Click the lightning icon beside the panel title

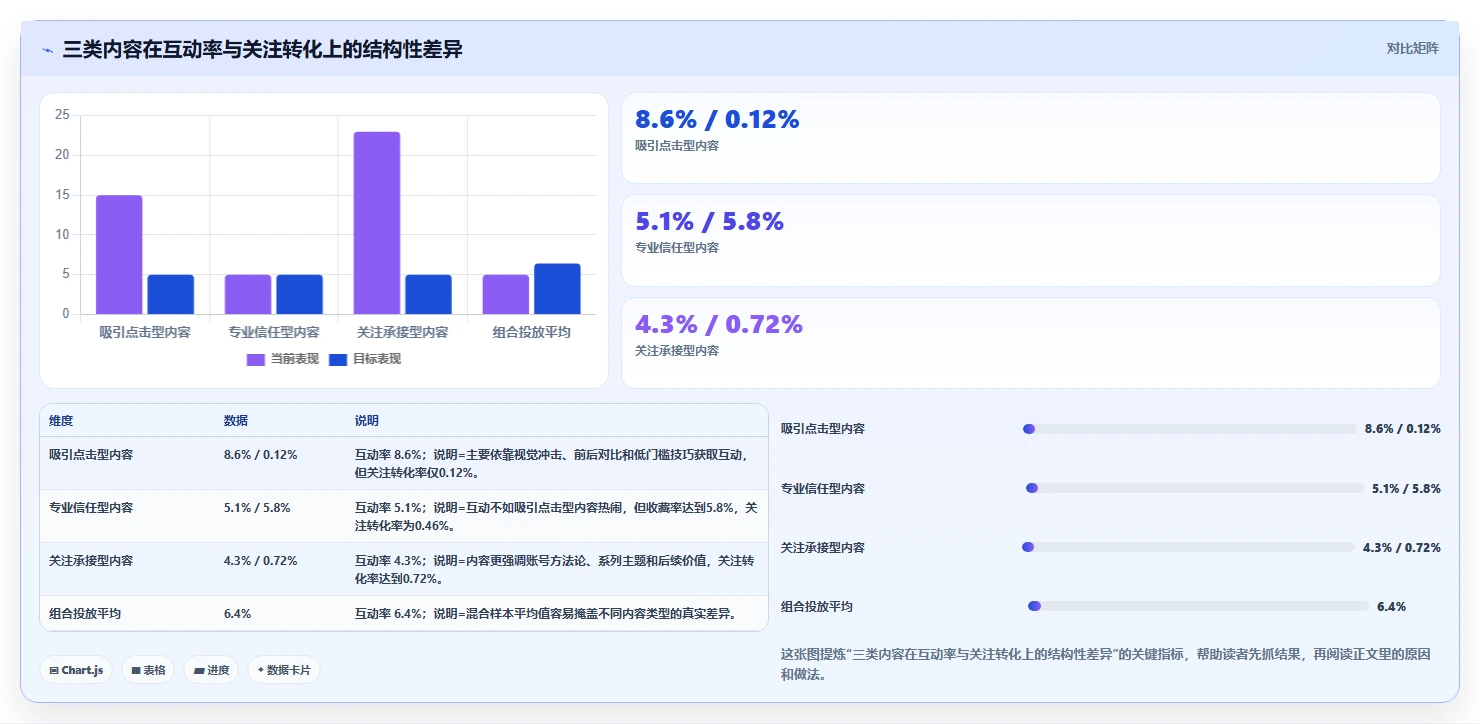pos(47,50)
